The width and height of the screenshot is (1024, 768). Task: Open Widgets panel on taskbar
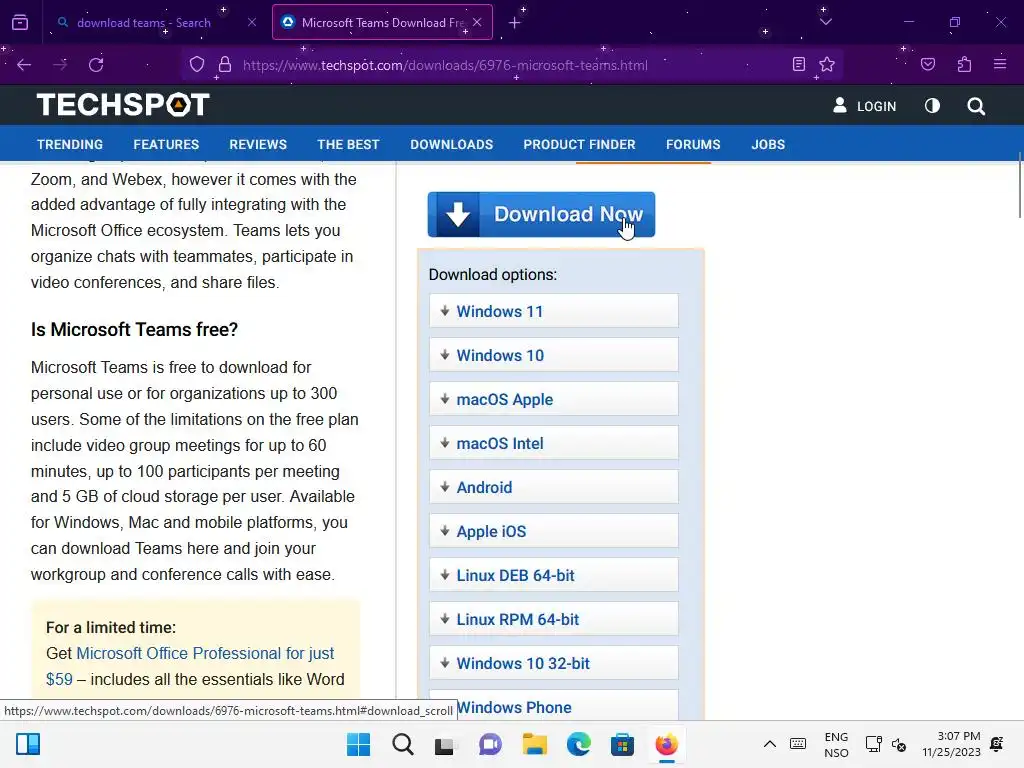[x=28, y=744]
